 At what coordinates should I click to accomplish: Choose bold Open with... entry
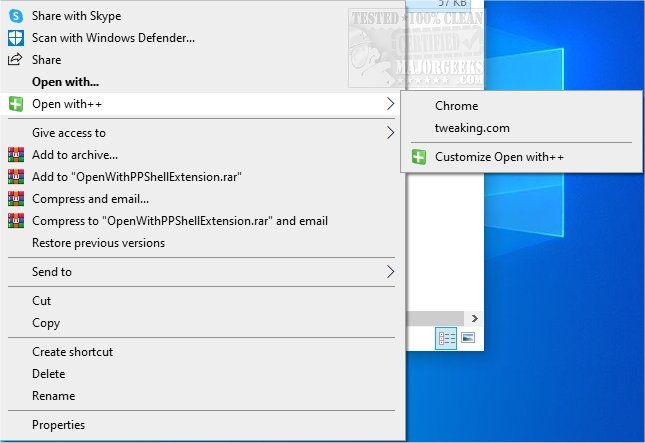[x=202, y=82]
